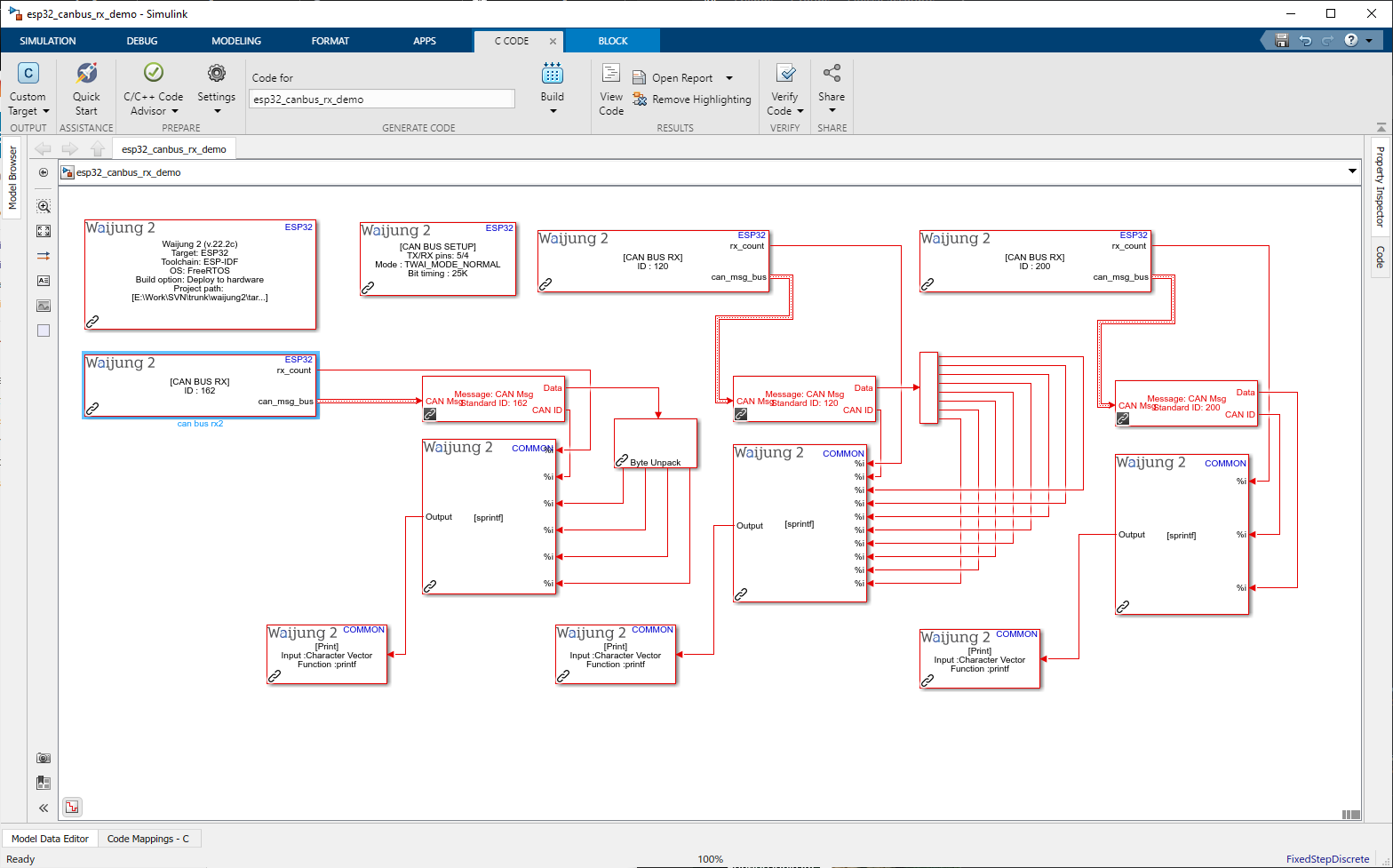This screenshot has width=1393, height=868.
Task: Click the model diagnostics icon at canvas bottom
Action: coord(72,807)
